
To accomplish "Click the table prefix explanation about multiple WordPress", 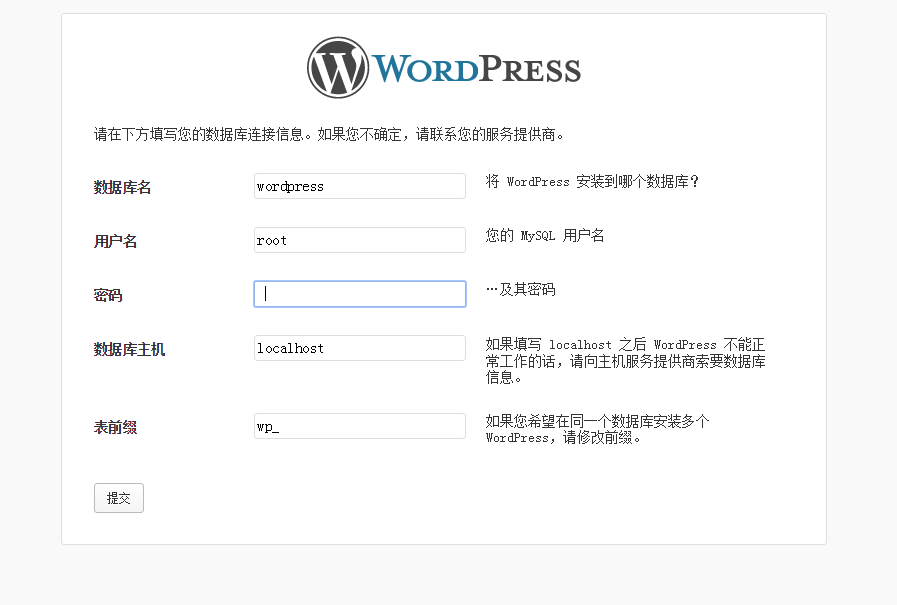I will click(597, 429).
